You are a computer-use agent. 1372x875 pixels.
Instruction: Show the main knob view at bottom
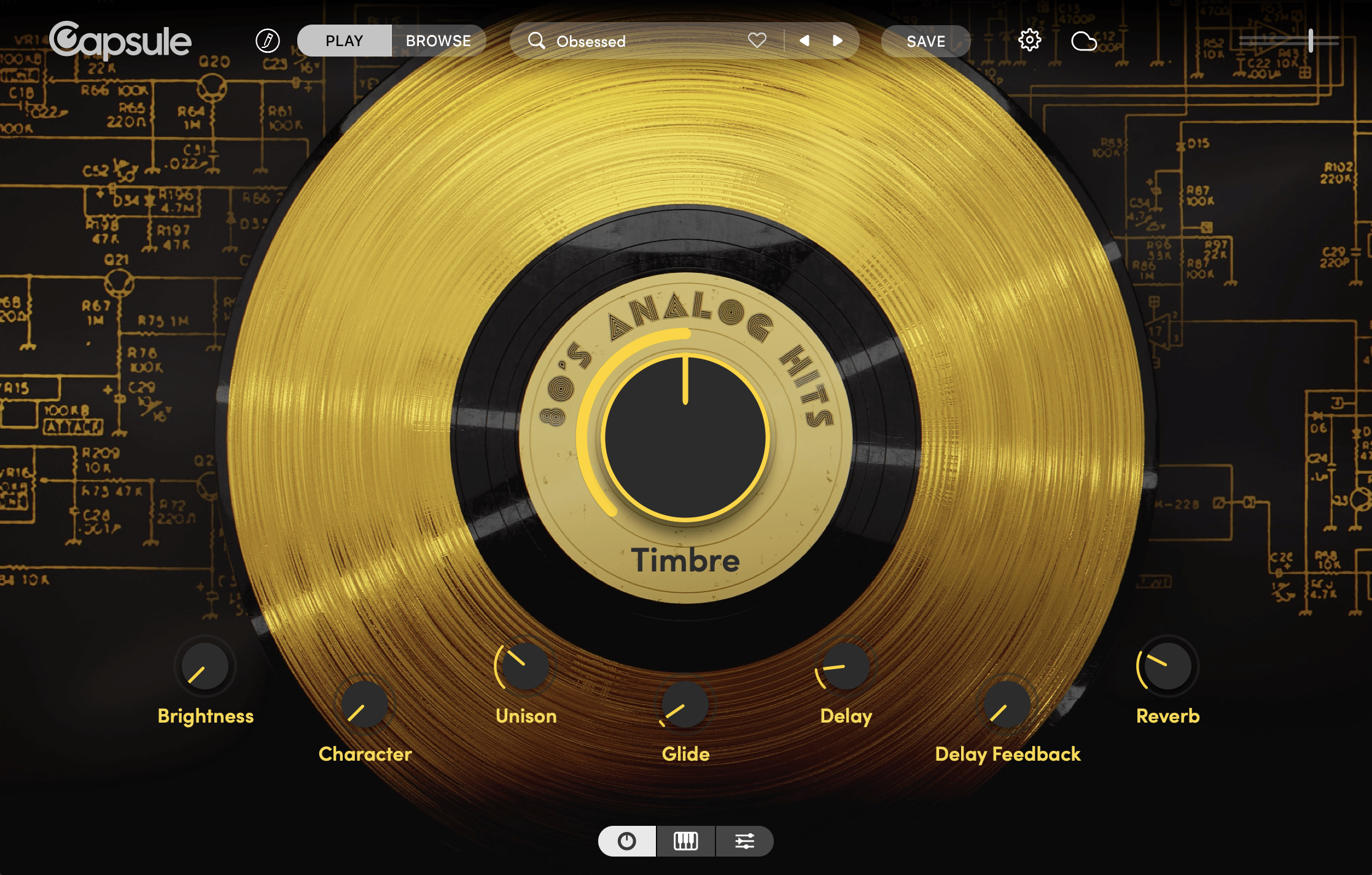627,841
